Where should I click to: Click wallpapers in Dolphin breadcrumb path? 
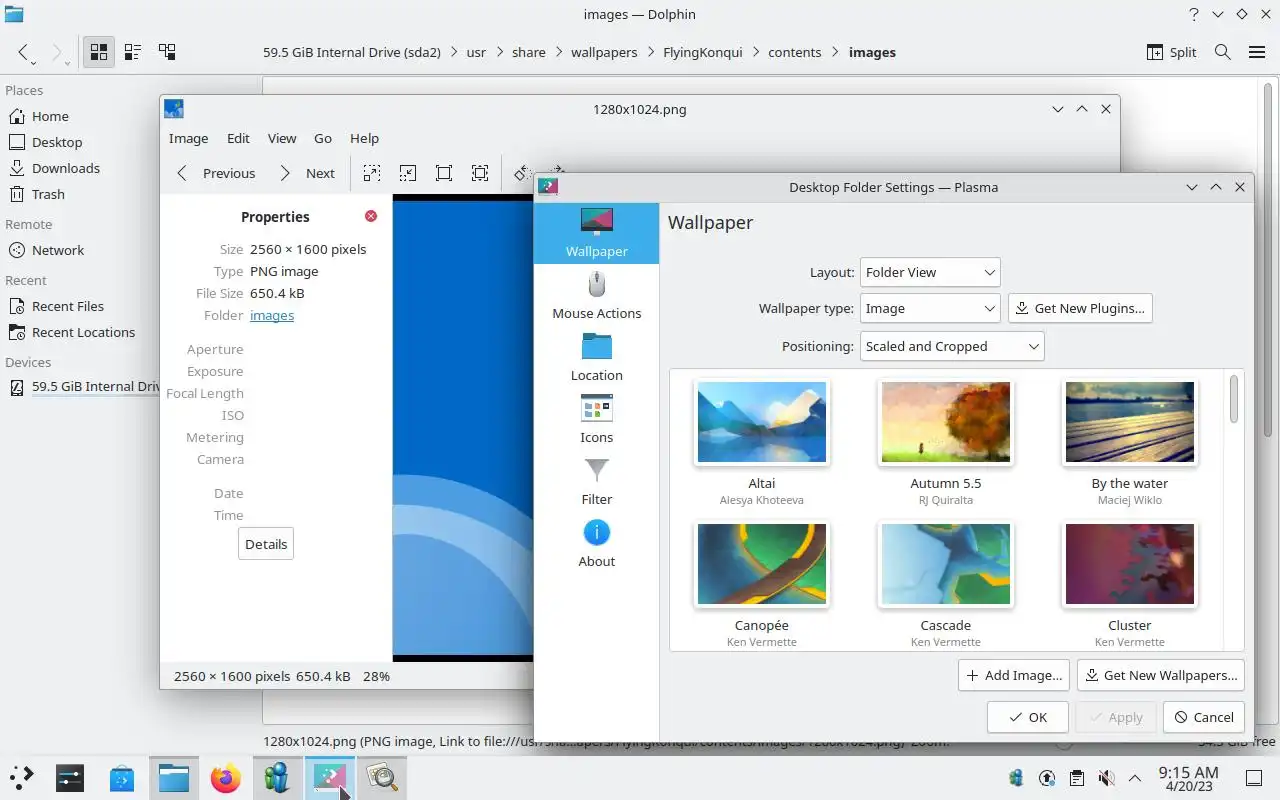(604, 52)
